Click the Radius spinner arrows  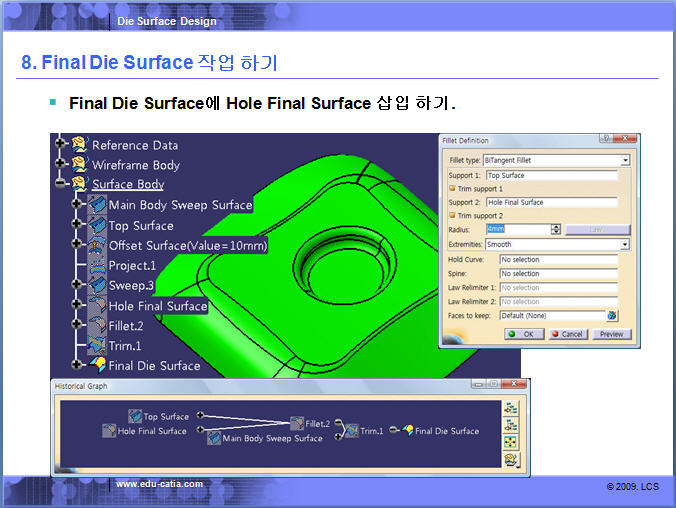pos(556,229)
